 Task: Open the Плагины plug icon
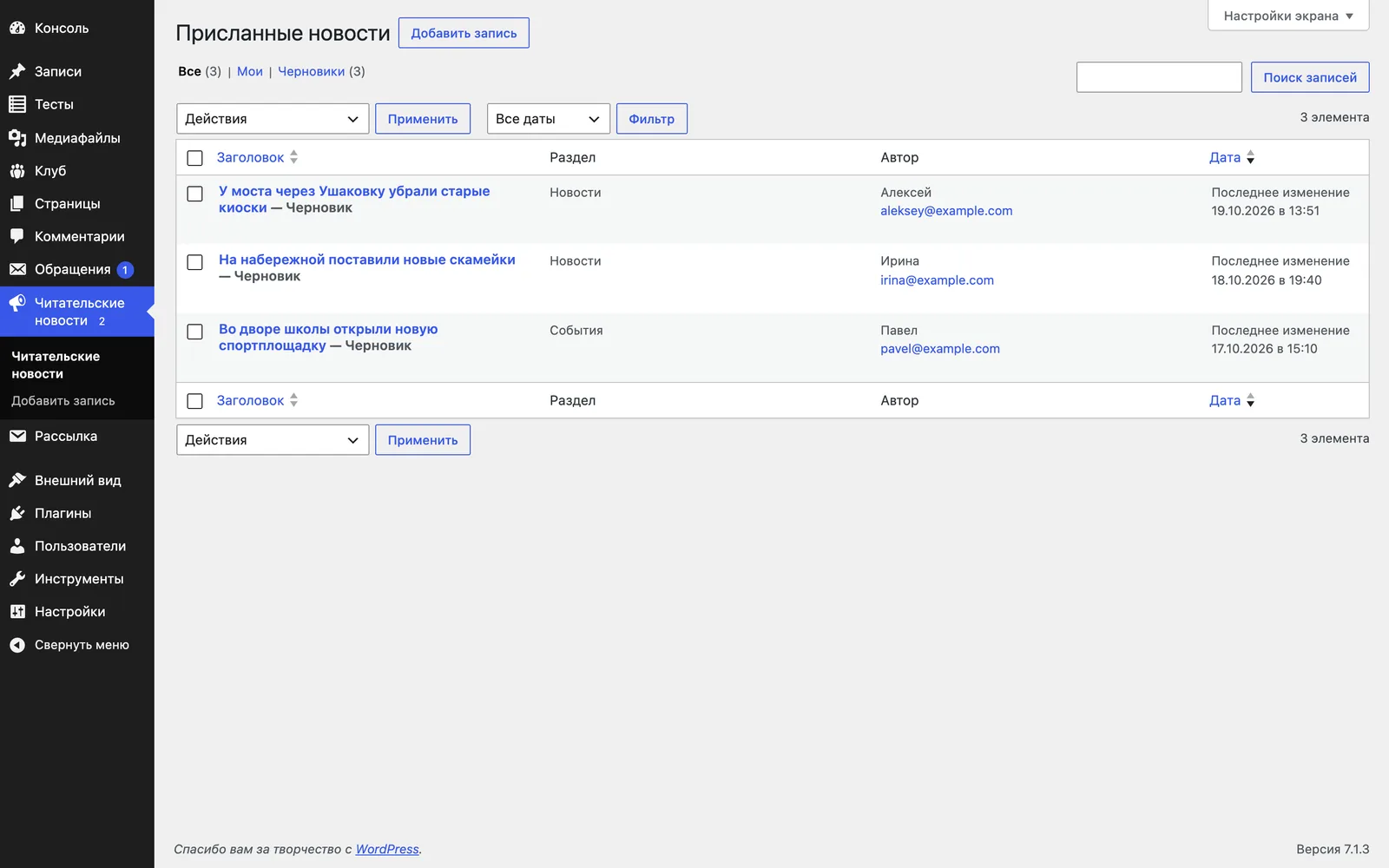coord(17,513)
